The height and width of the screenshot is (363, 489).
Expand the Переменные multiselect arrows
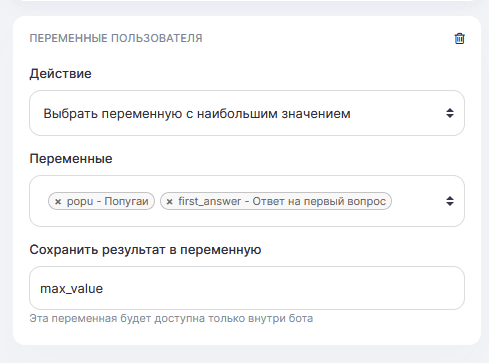click(450, 201)
